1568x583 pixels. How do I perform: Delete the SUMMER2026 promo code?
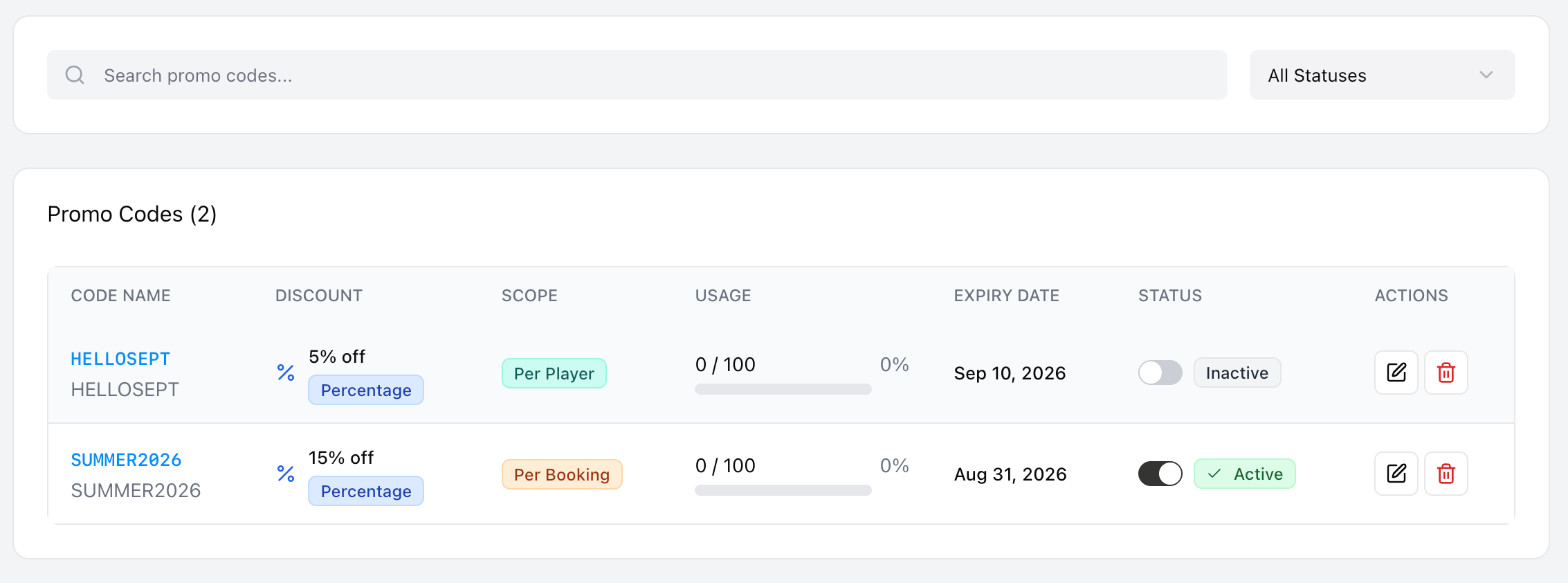[1446, 474]
